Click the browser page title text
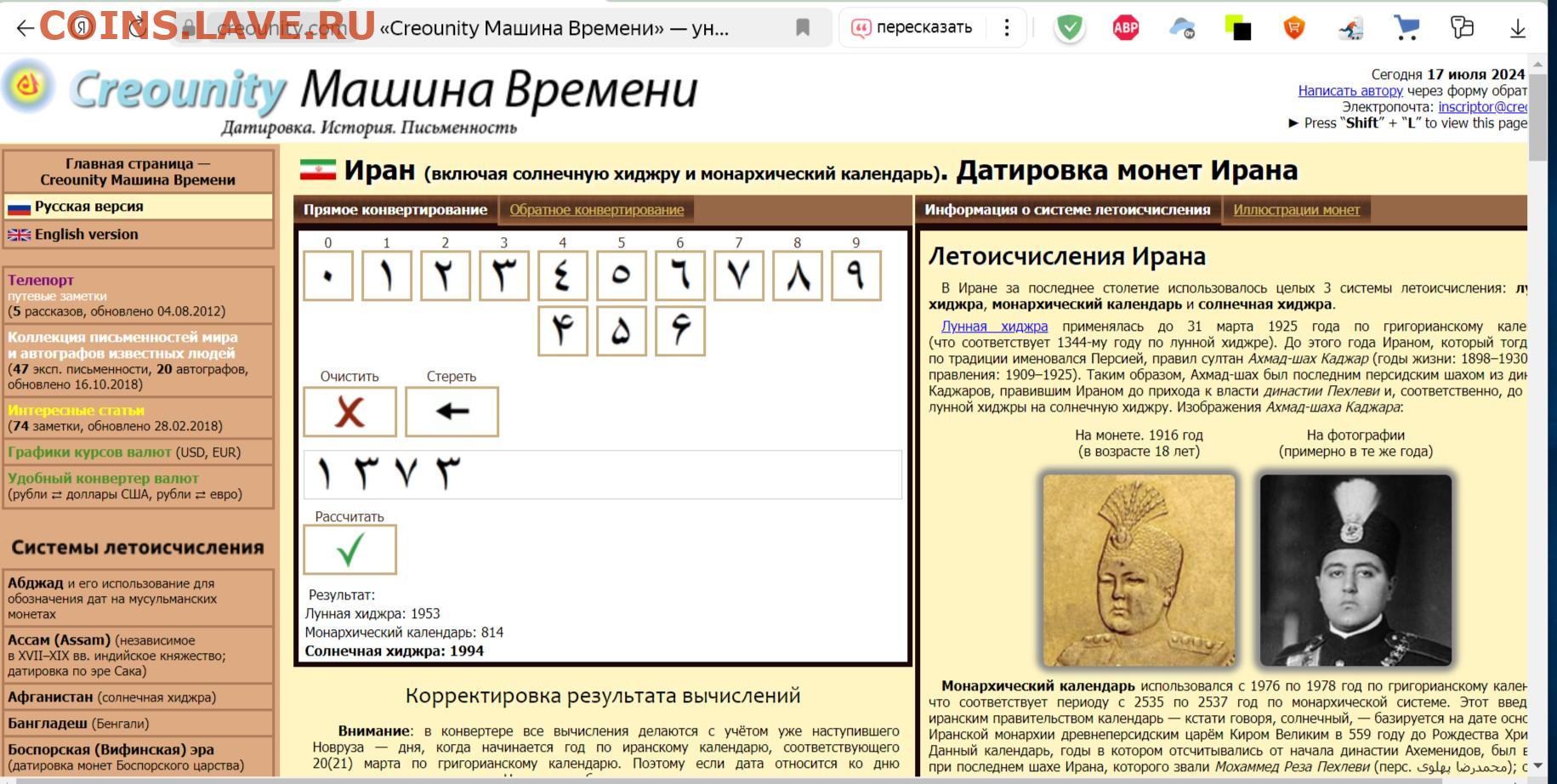Image resolution: width=1557 pixels, height=784 pixels. [554, 28]
